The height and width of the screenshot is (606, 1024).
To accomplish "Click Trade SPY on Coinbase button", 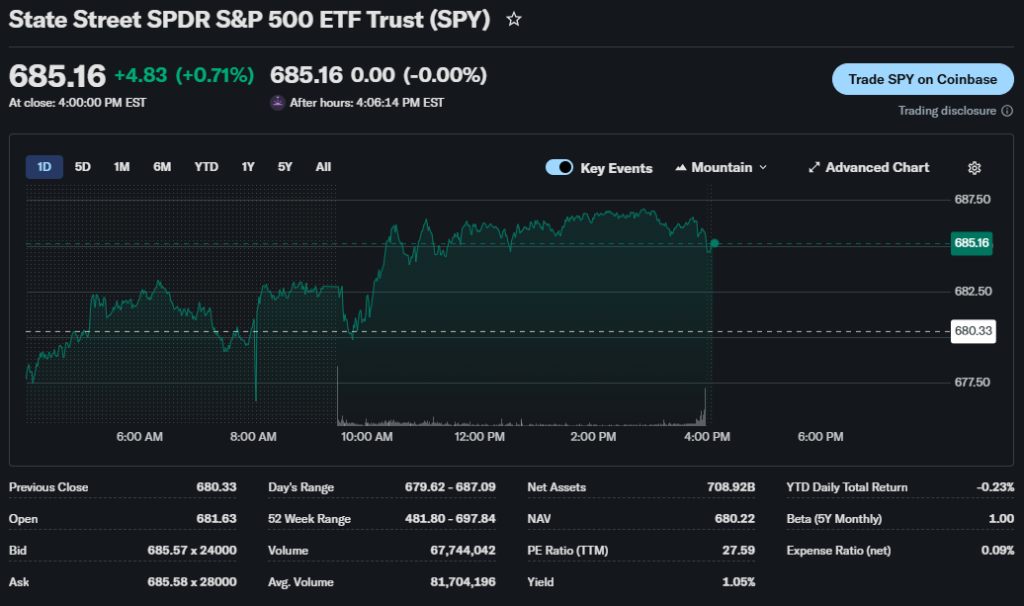I will tap(922, 79).
